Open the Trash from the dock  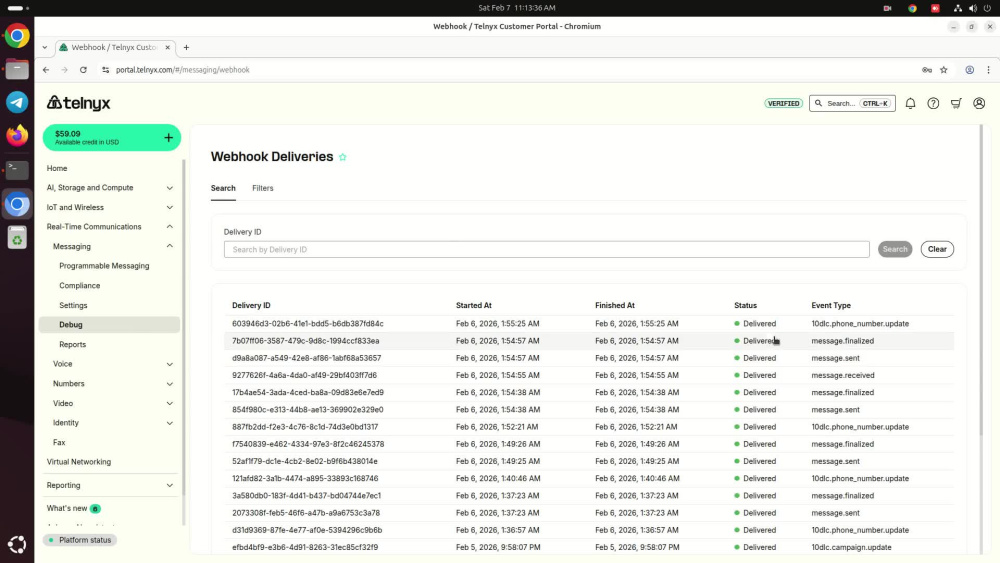tap(17, 238)
